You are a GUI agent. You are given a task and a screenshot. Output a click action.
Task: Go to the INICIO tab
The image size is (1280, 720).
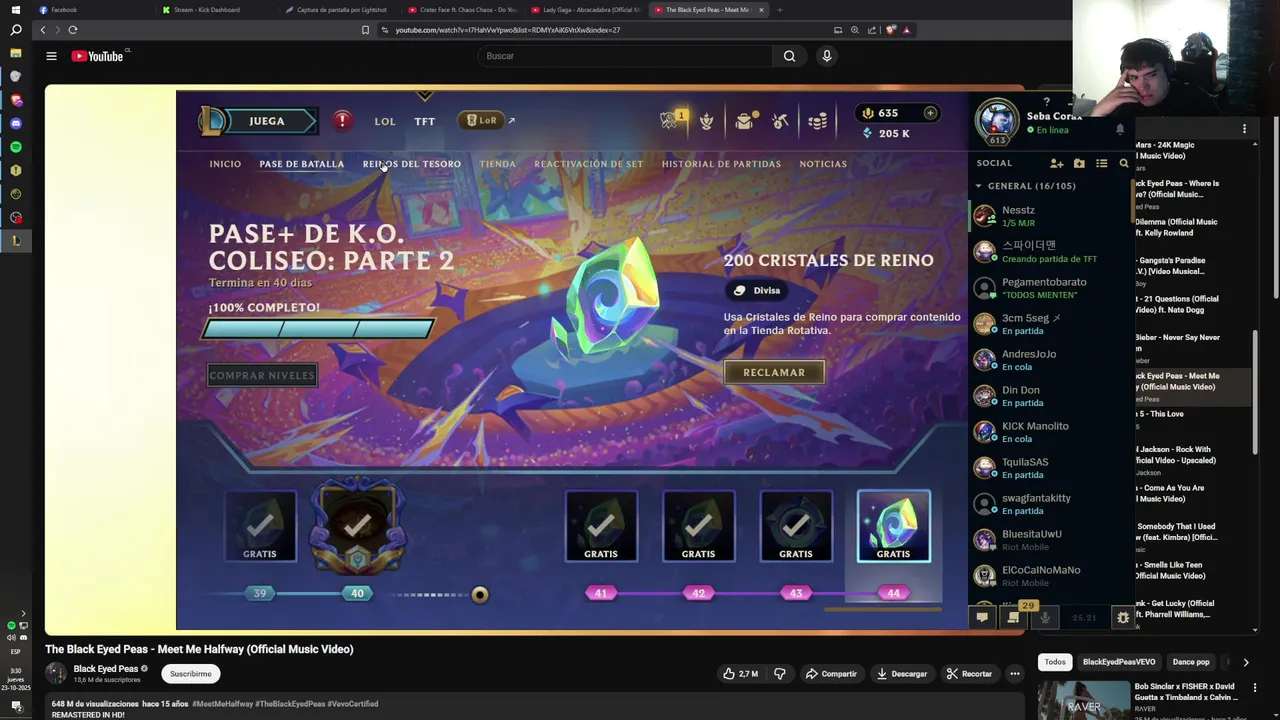click(225, 164)
